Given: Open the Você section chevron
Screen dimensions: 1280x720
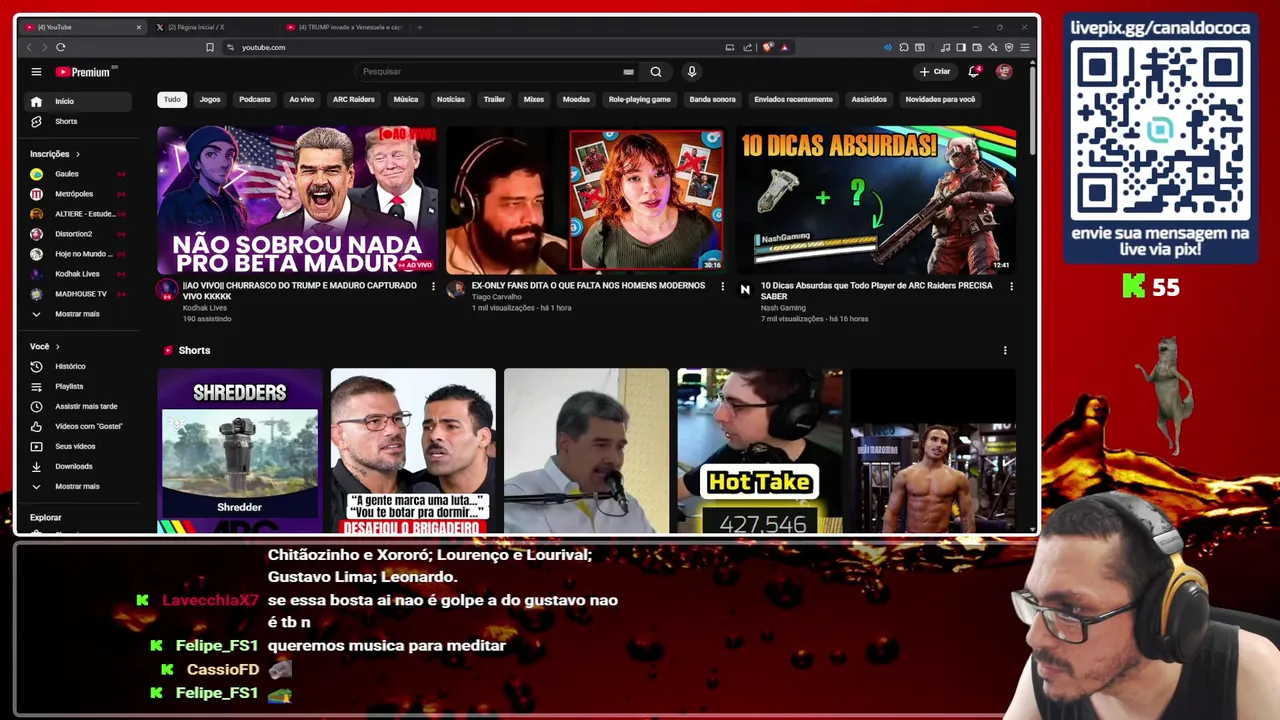Looking at the screenshot, I should point(57,346).
